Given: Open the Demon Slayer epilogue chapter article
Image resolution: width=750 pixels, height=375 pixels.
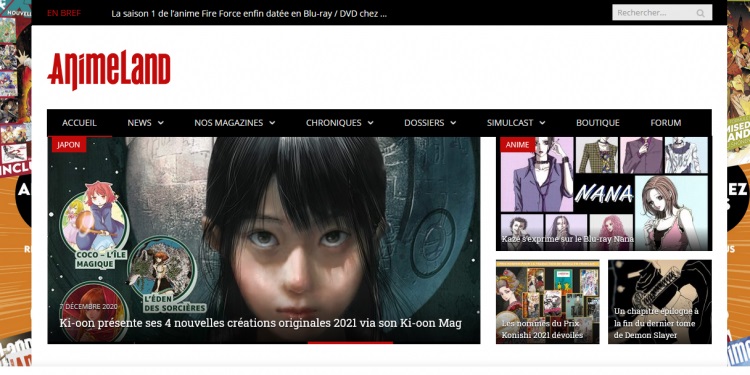Looking at the screenshot, I should coord(656,323).
